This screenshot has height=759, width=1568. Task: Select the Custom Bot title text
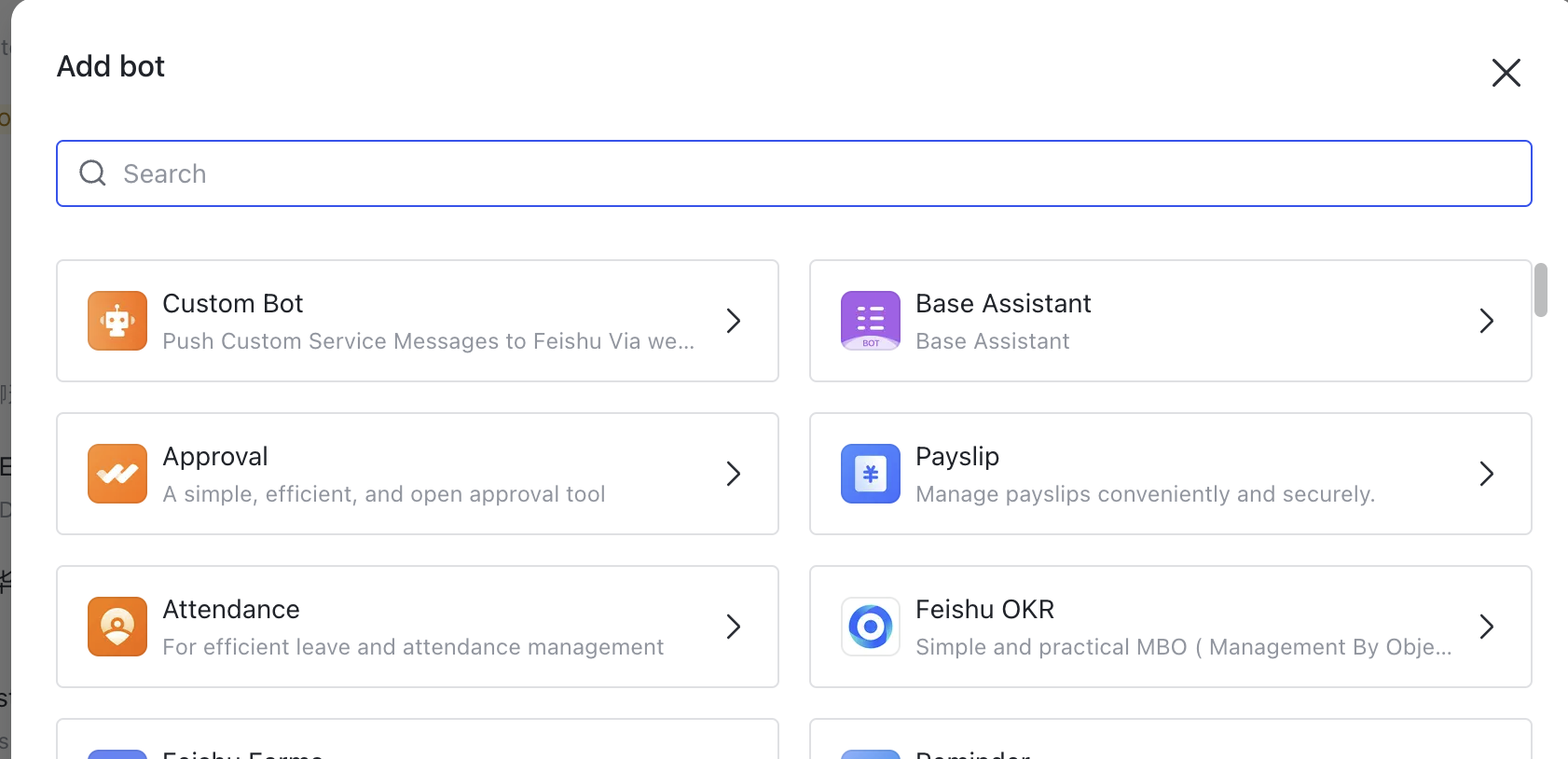pyautogui.click(x=233, y=303)
